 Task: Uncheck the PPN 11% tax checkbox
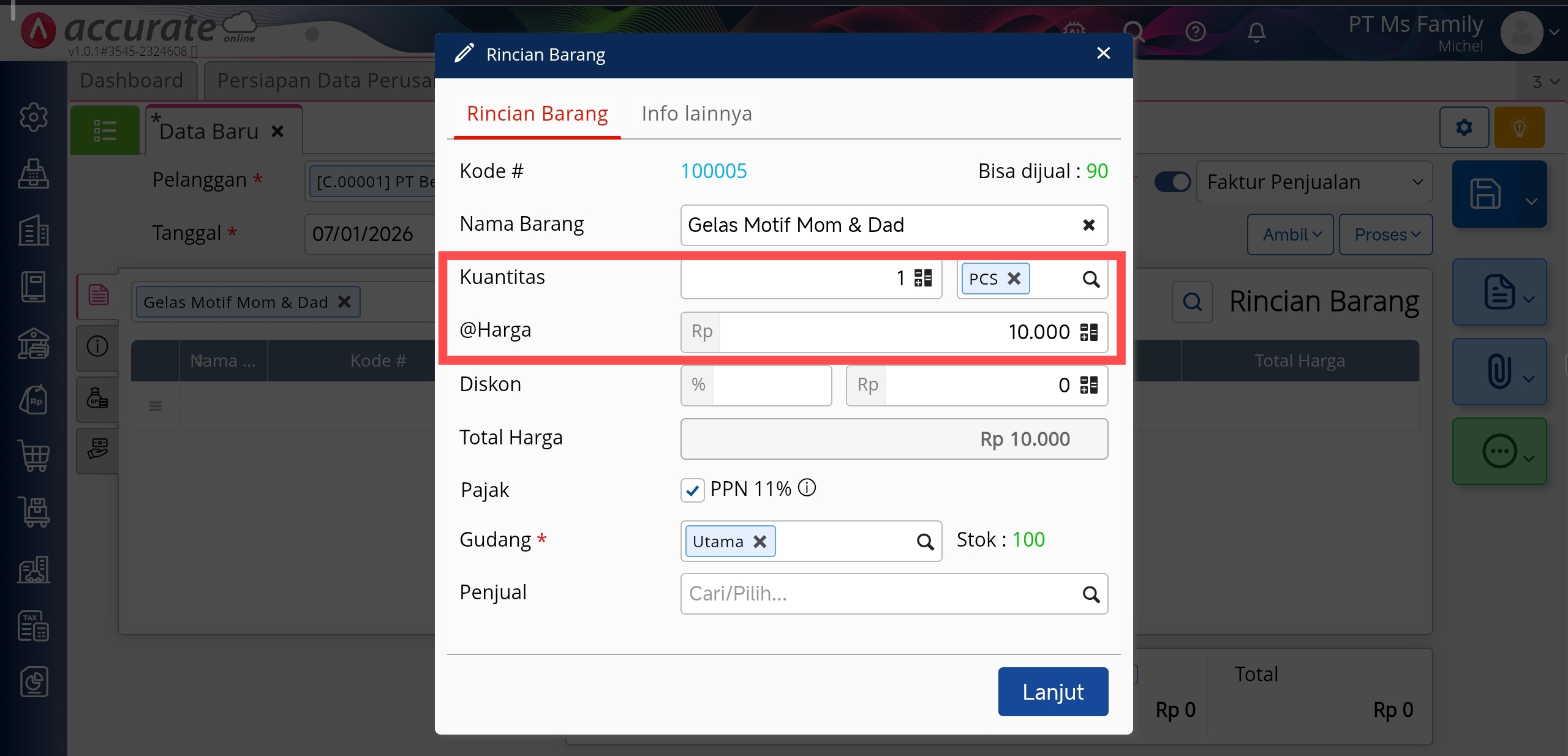point(692,490)
